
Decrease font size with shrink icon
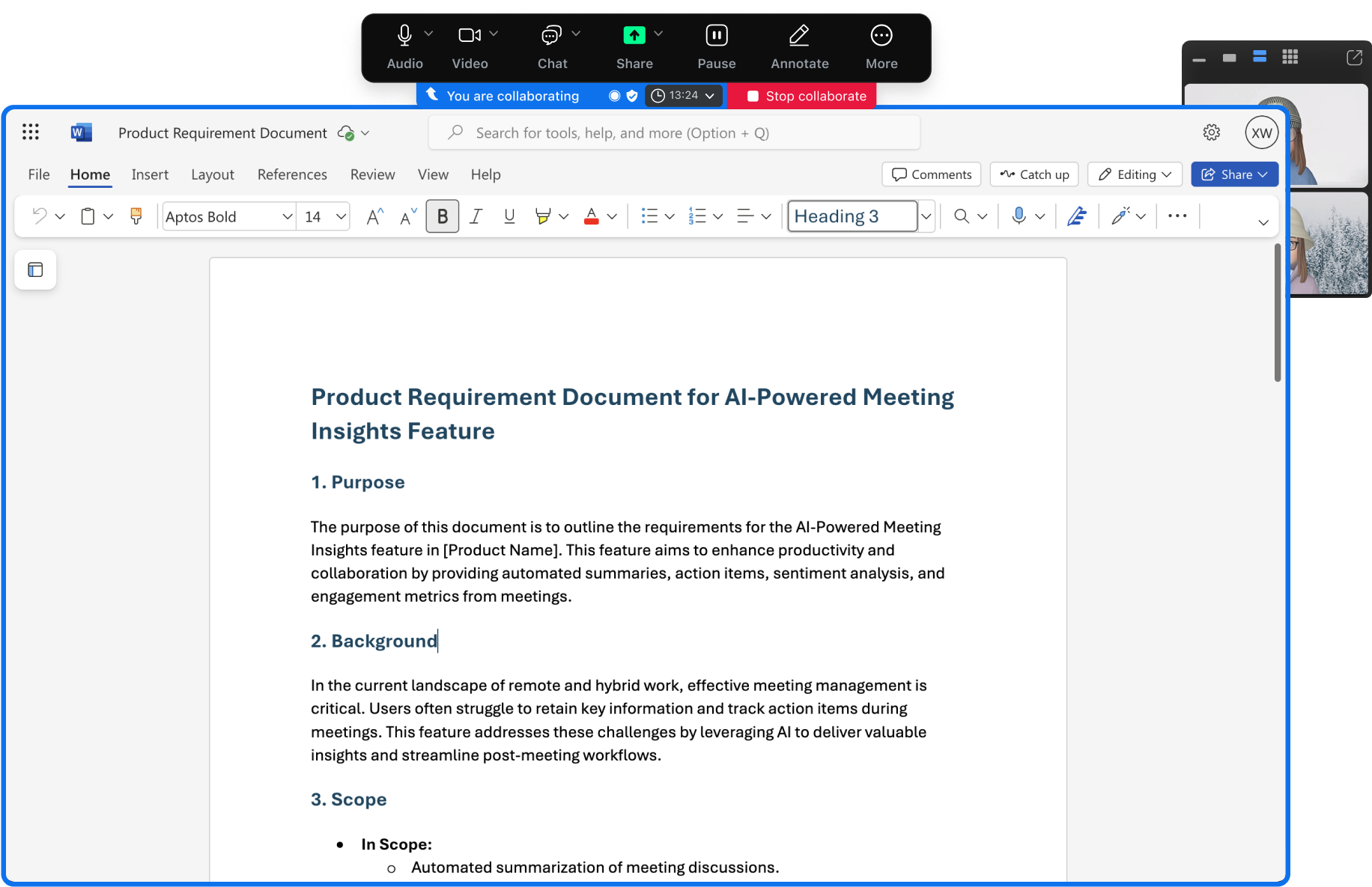[408, 216]
